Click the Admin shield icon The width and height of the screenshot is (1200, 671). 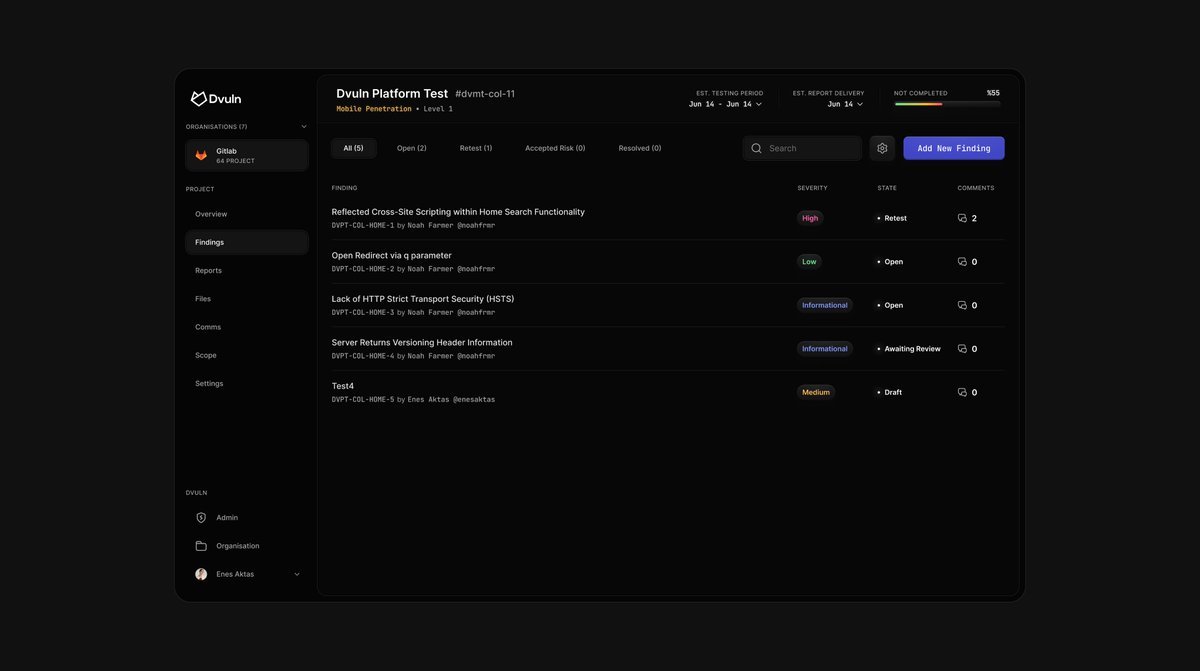tap(201, 518)
